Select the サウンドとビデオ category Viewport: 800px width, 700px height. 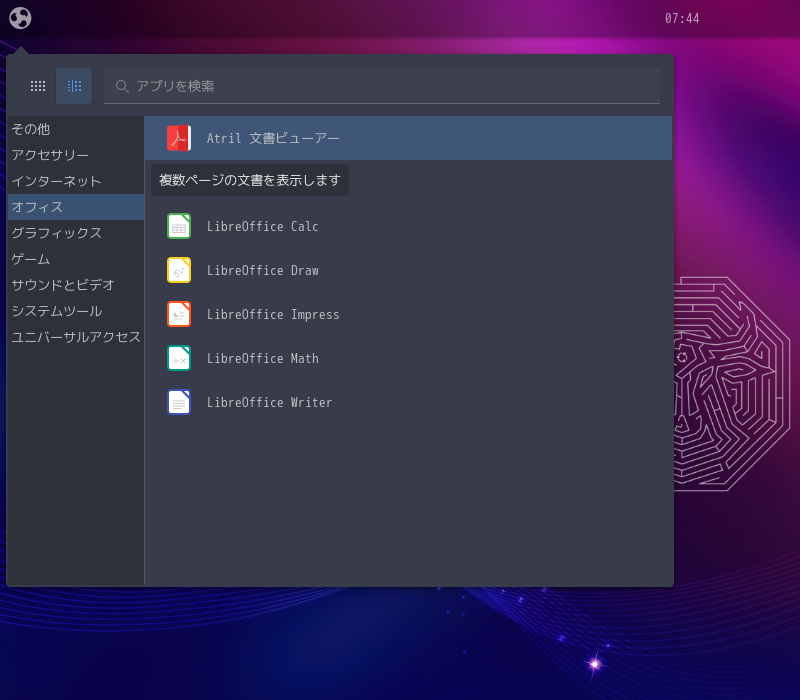coord(76,285)
